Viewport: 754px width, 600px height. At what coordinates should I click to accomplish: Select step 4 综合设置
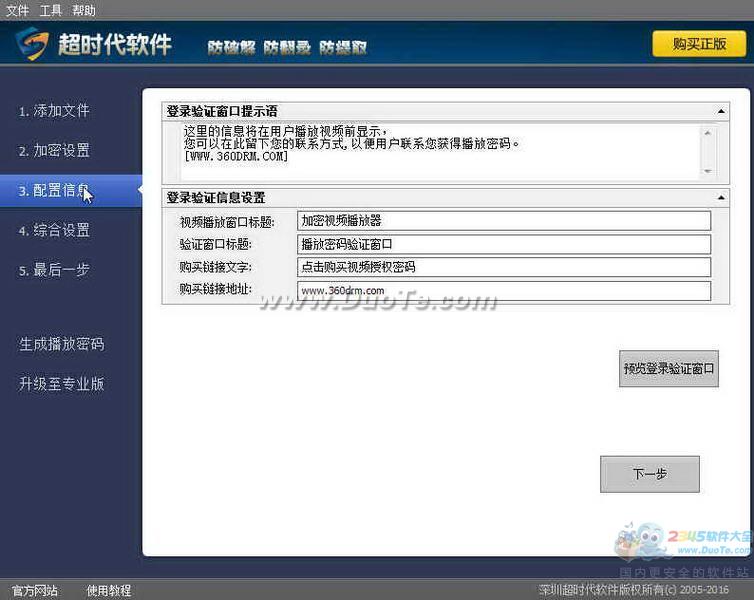coord(54,231)
